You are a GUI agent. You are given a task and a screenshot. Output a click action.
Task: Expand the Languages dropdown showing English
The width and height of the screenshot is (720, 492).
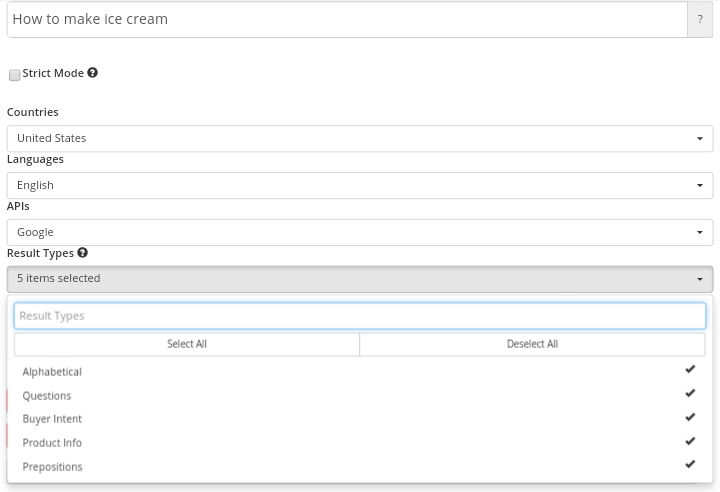pos(360,185)
